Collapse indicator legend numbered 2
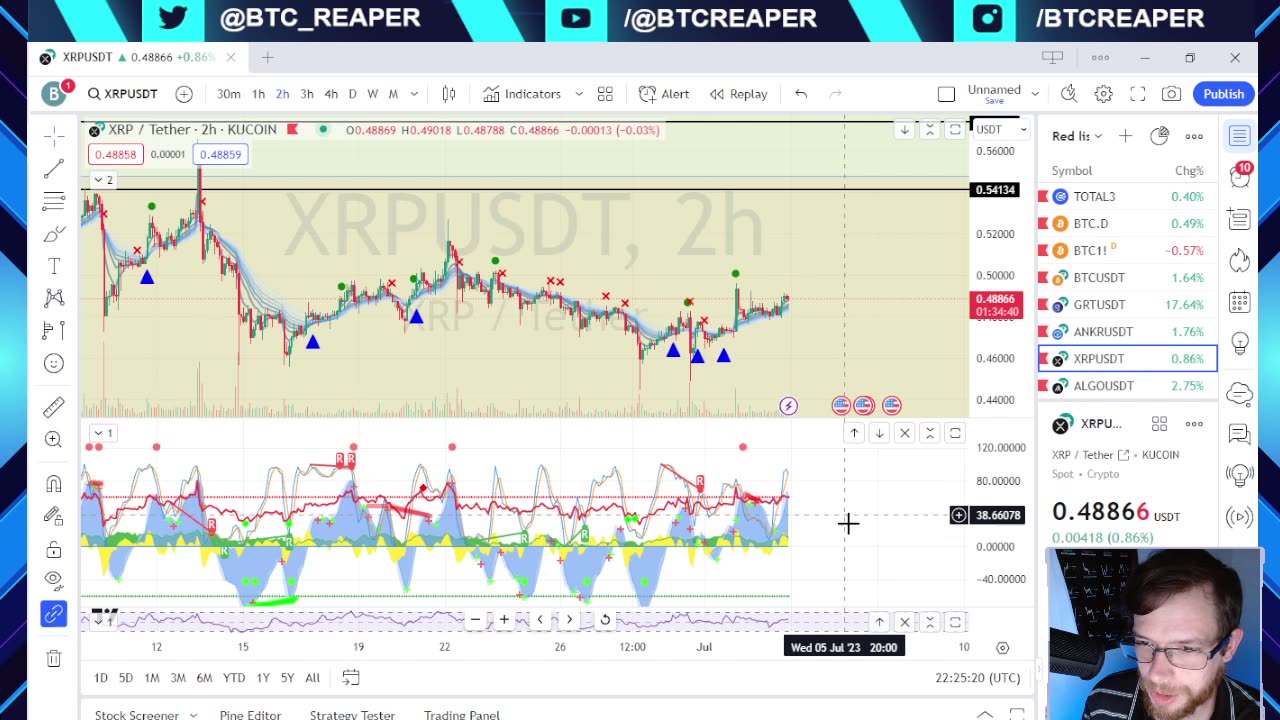Viewport: 1280px width, 720px height. 103,180
